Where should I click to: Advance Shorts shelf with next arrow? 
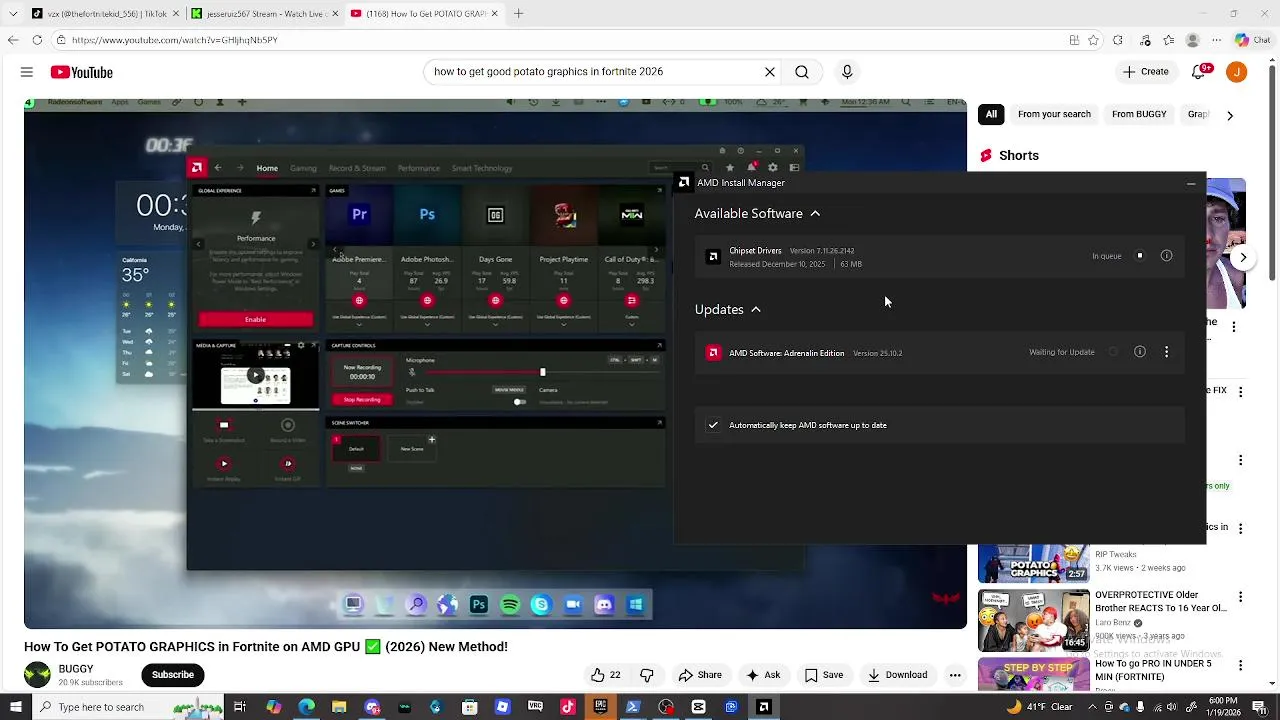point(1243,257)
